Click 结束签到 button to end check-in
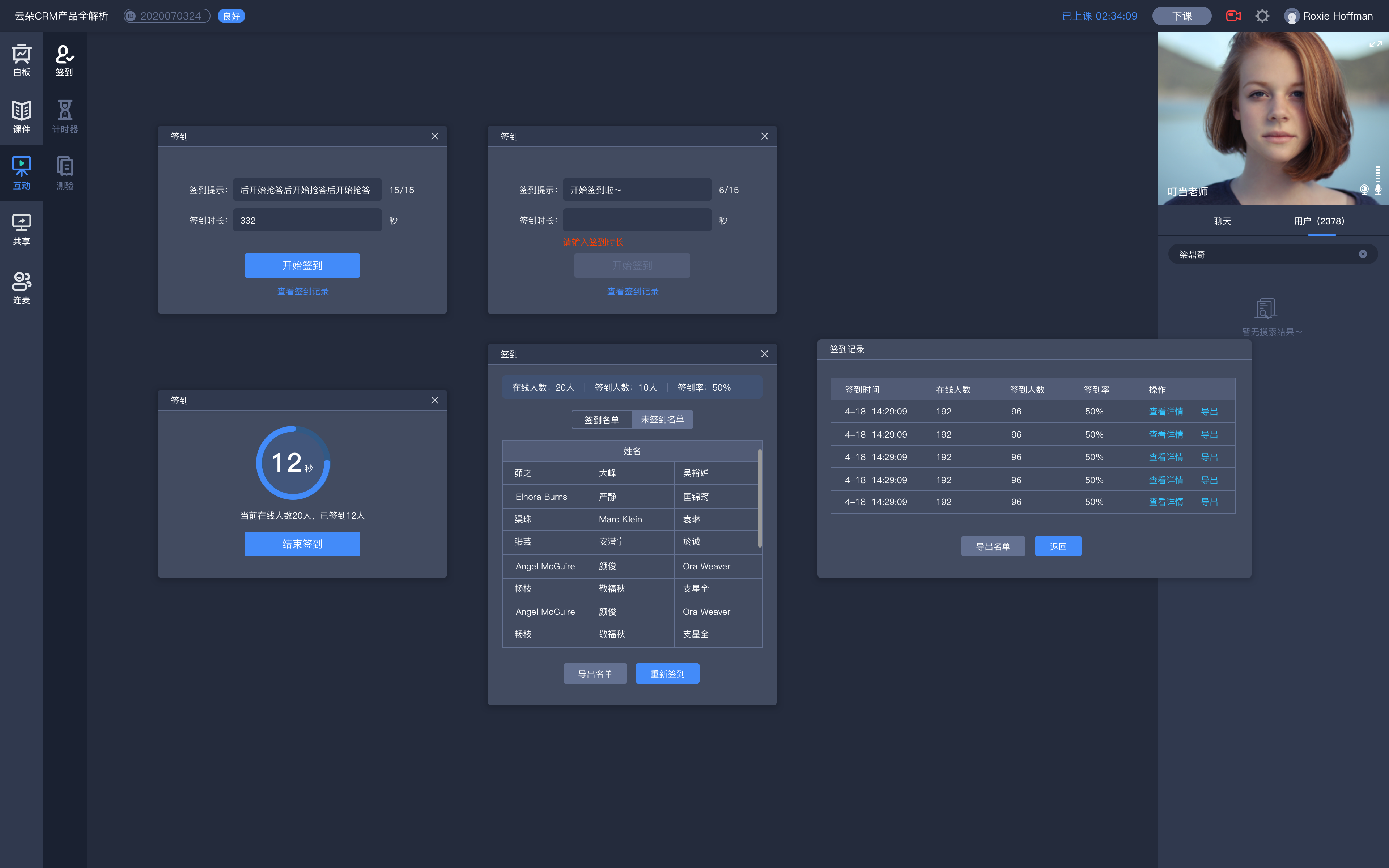The image size is (1389, 868). [x=302, y=543]
